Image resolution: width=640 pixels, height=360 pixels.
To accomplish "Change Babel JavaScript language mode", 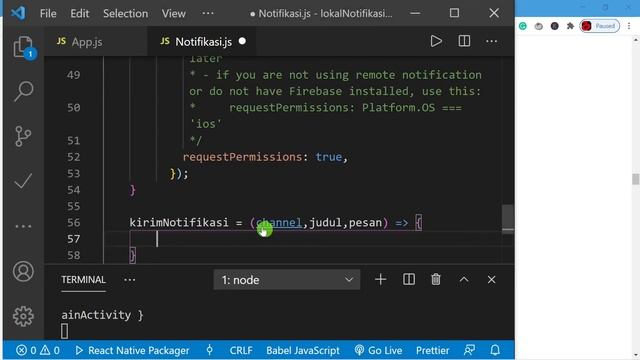I will pyautogui.click(x=303, y=350).
